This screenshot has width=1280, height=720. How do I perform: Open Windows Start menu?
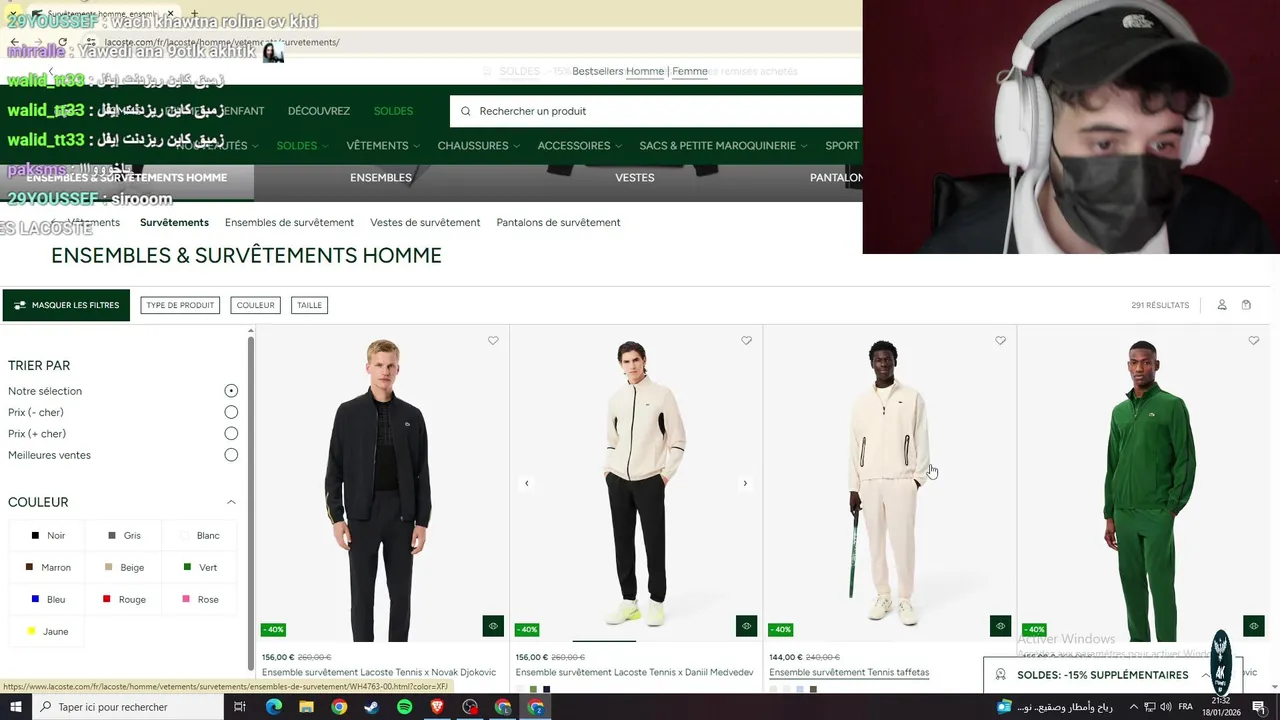[16, 707]
